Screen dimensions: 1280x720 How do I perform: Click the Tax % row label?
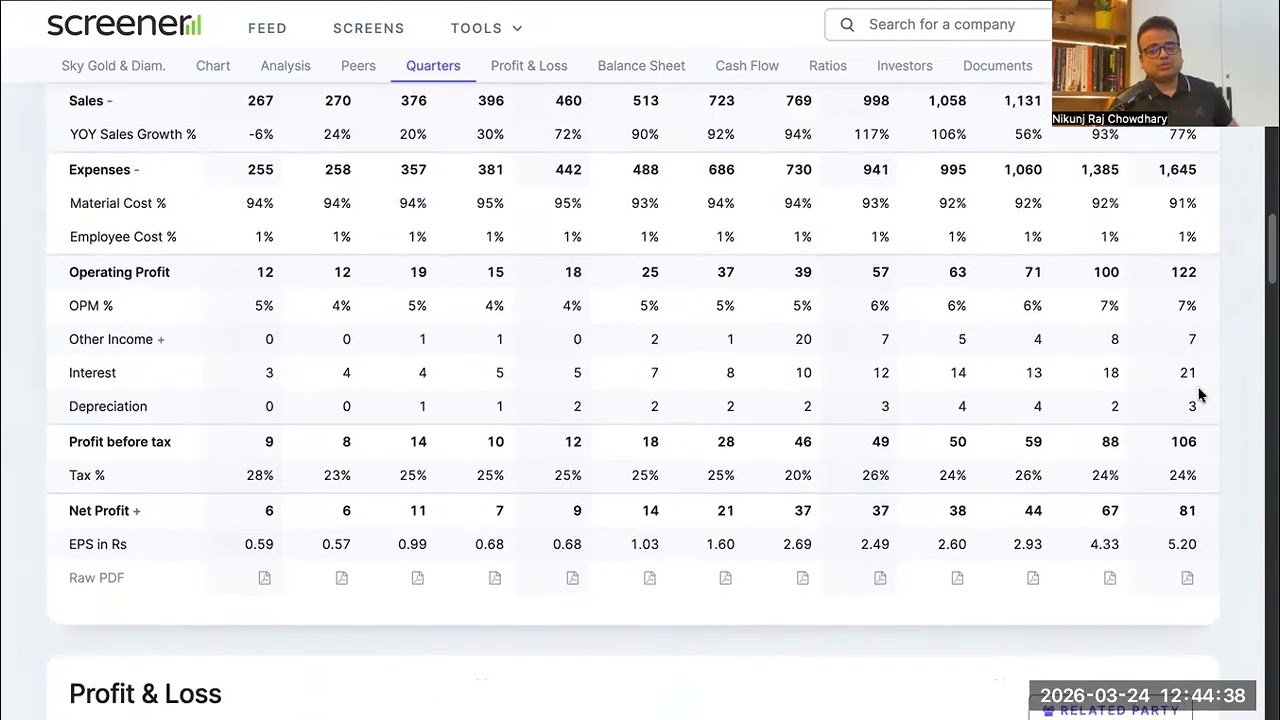coord(87,476)
